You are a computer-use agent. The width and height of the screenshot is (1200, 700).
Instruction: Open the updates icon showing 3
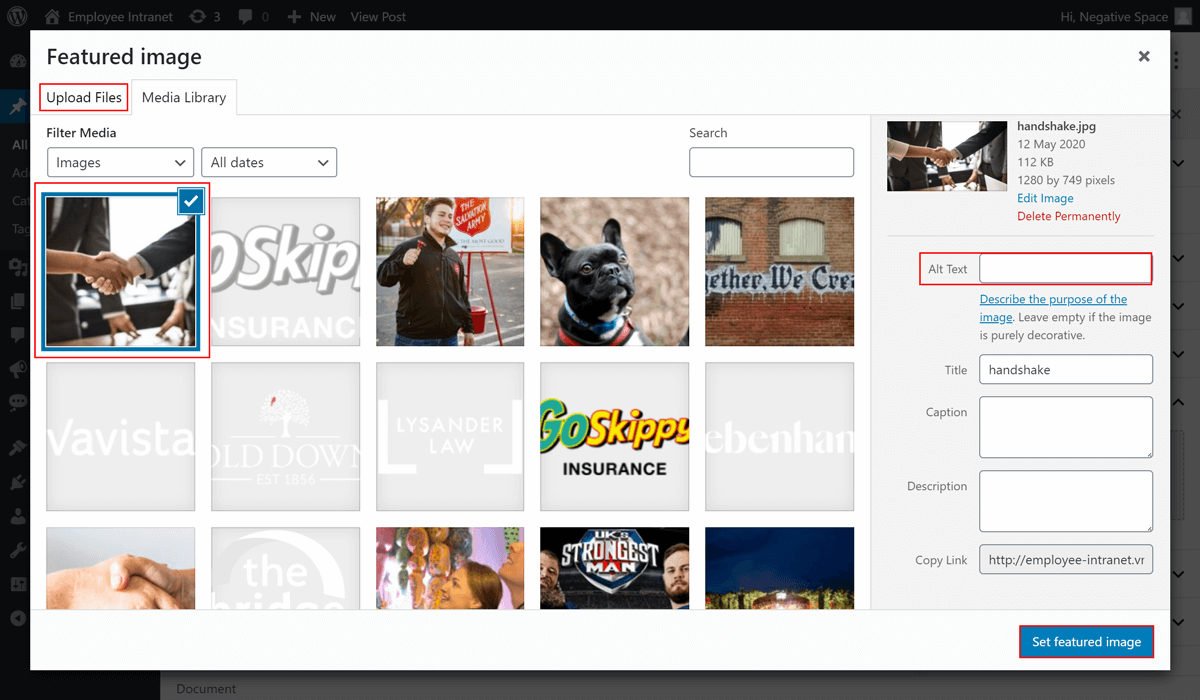point(199,16)
